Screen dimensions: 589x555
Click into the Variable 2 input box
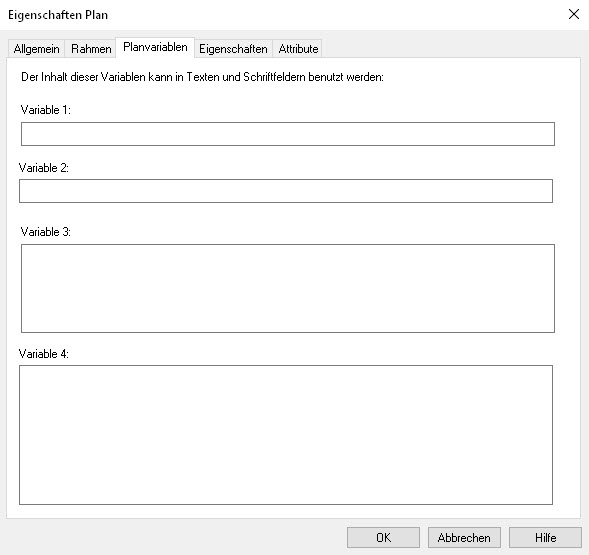pyautogui.click(x=286, y=191)
